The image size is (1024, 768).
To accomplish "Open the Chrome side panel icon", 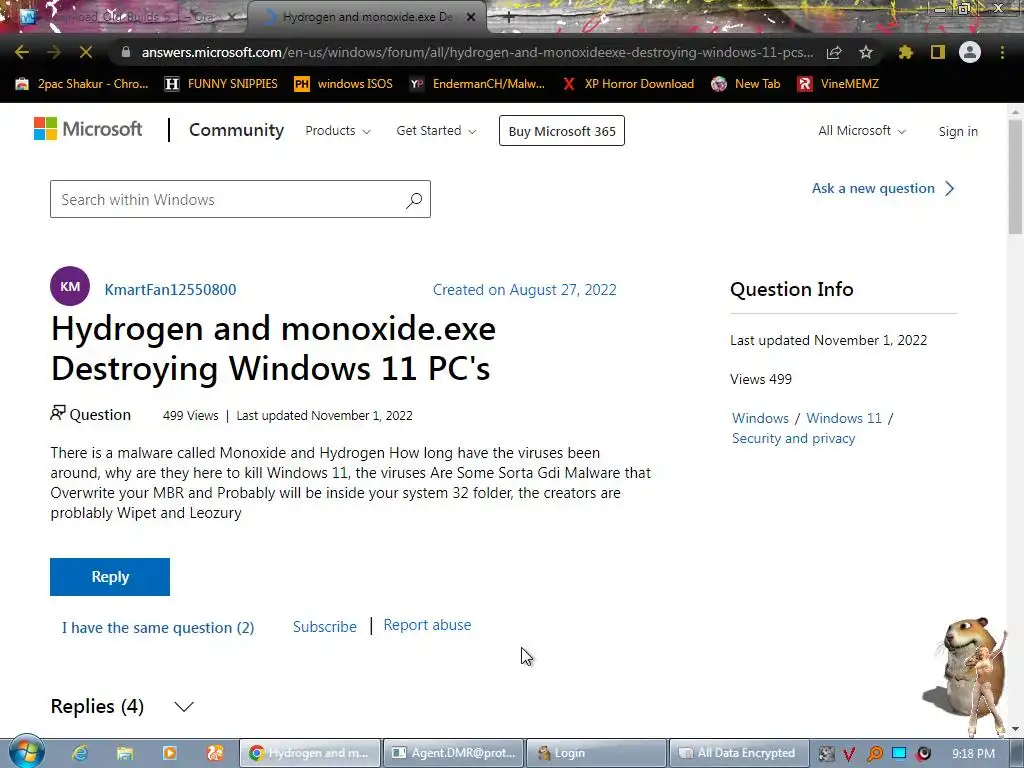I will pos(938,52).
